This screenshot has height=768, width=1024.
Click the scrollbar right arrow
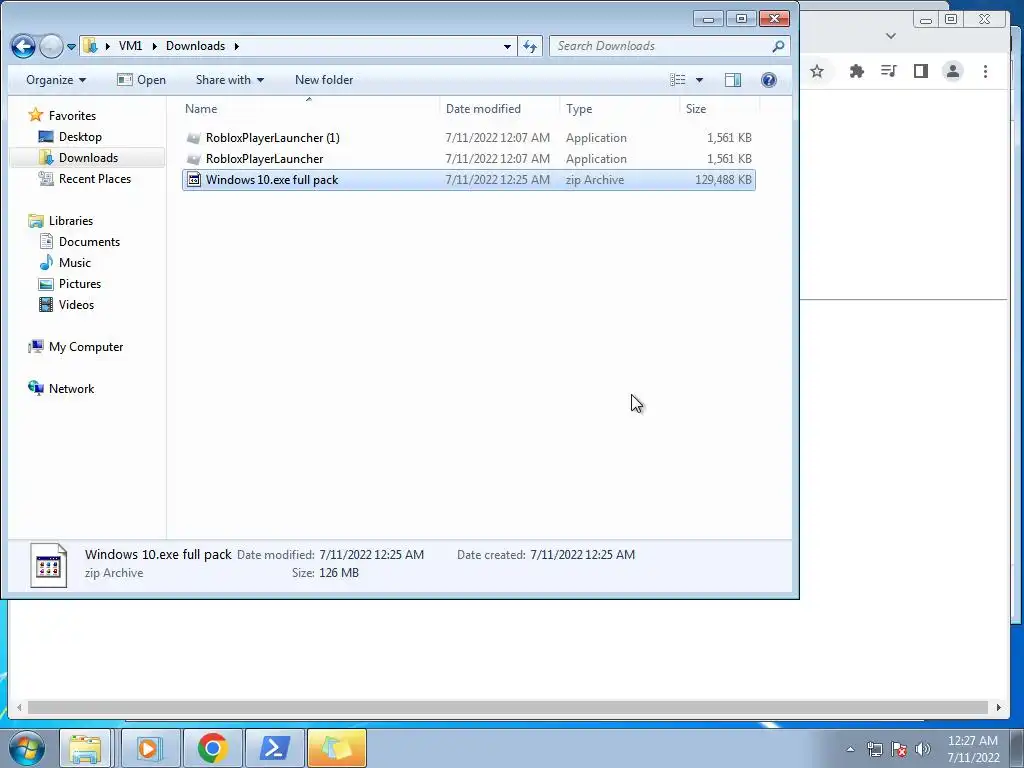[x=999, y=707]
